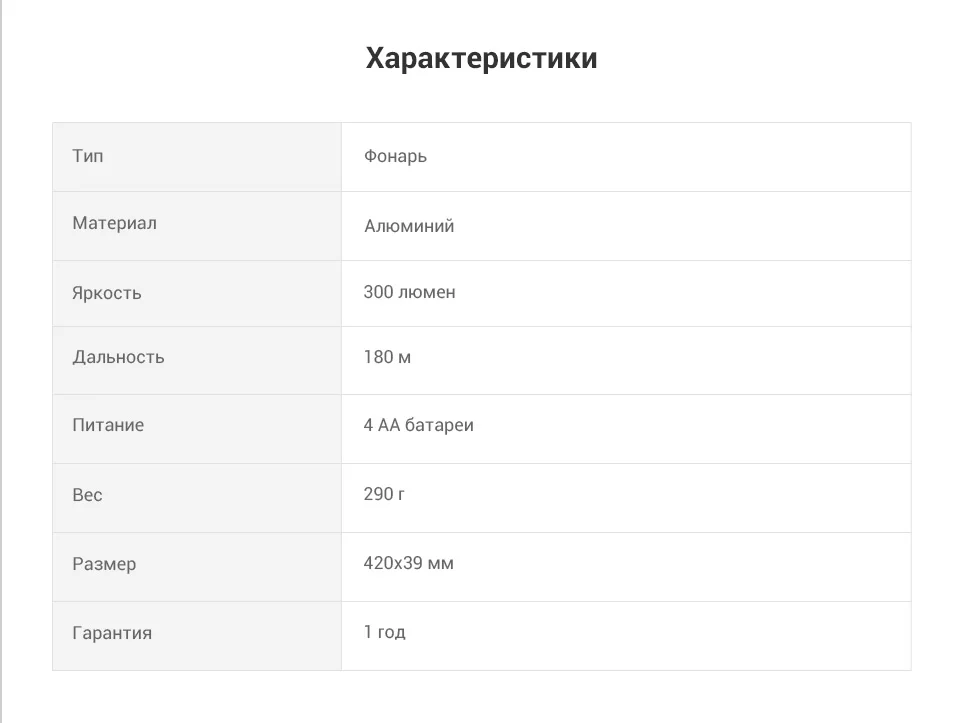Click the empty area right of 1 год

coord(658,636)
